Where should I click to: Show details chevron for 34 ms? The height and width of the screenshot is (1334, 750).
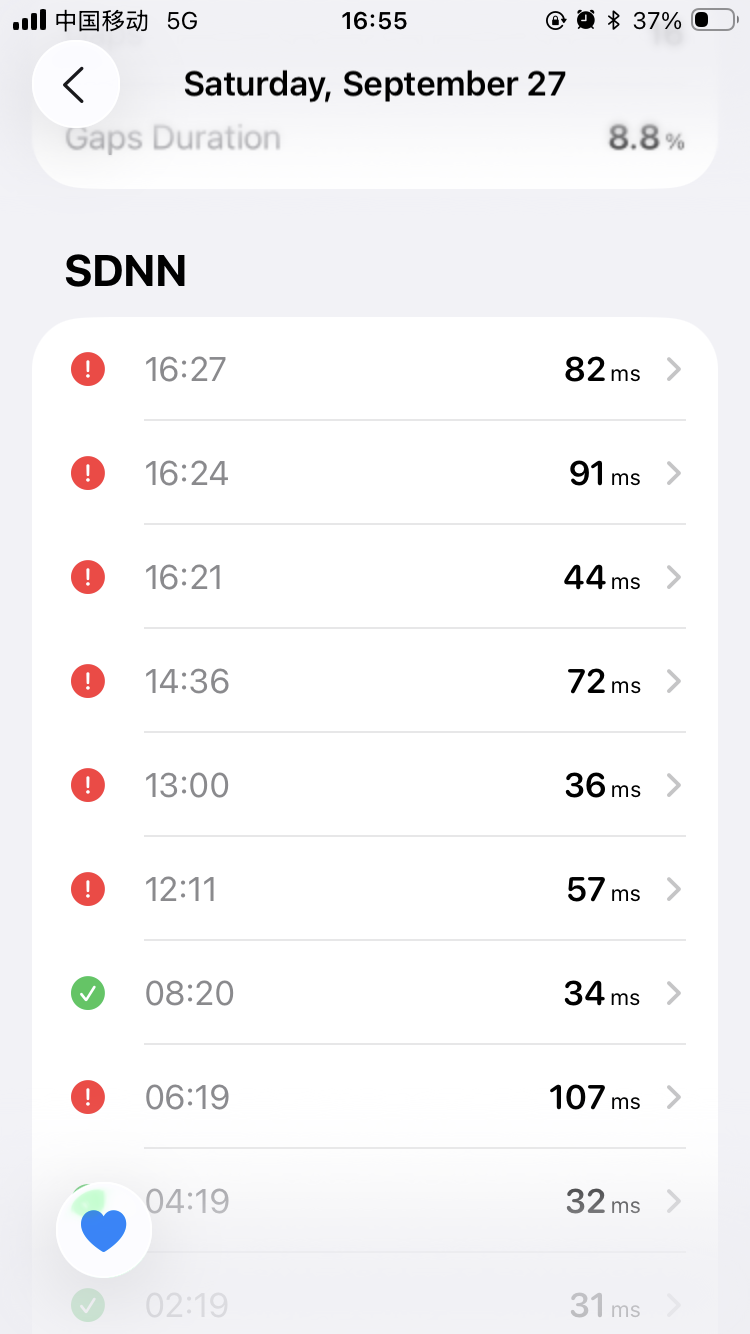tap(674, 994)
